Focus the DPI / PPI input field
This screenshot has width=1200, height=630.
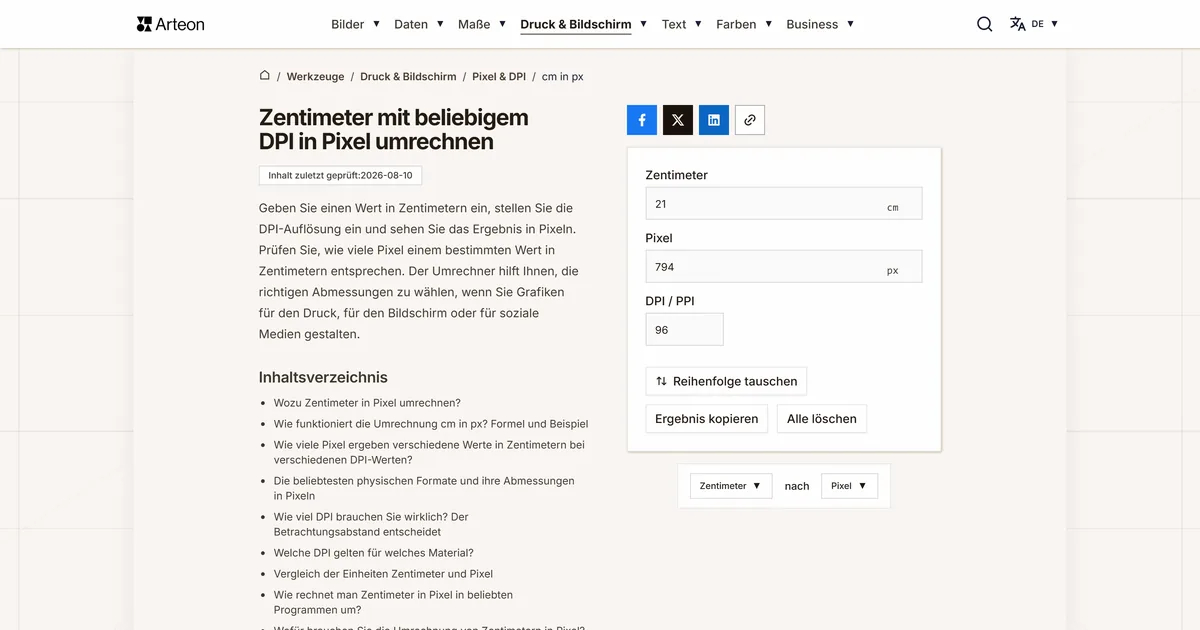pos(685,330)
